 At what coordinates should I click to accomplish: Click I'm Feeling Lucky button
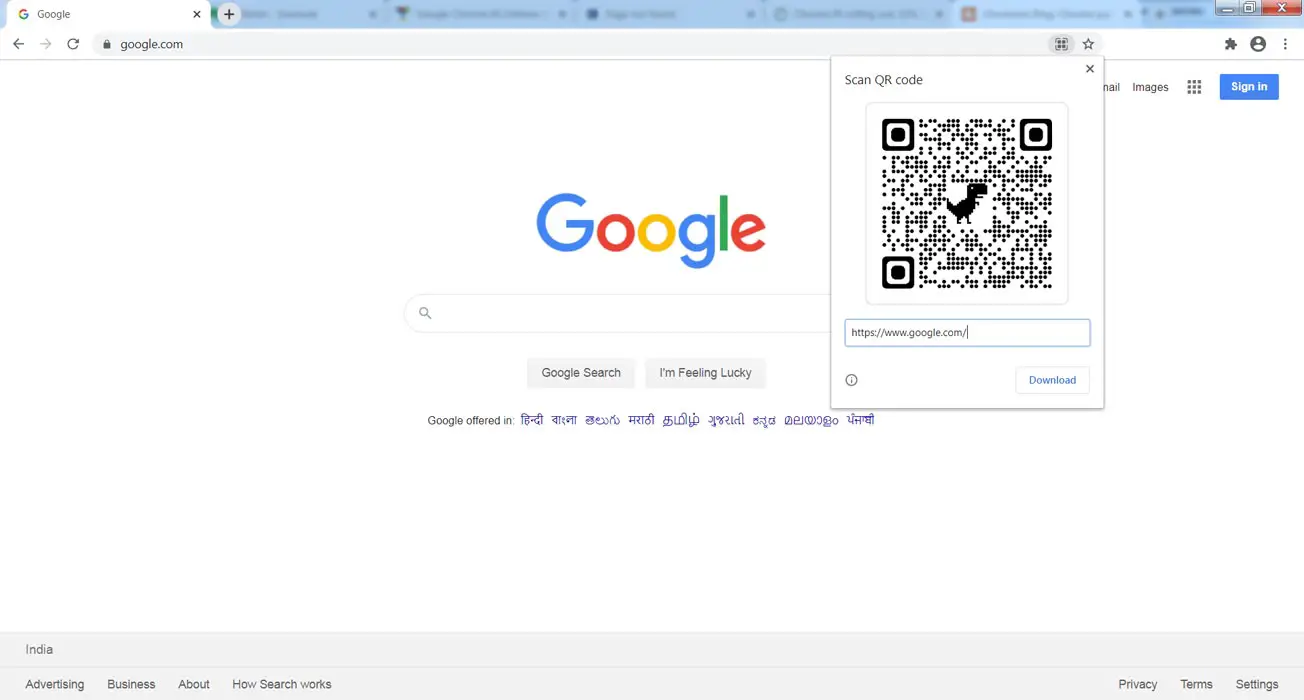(705, 373)
